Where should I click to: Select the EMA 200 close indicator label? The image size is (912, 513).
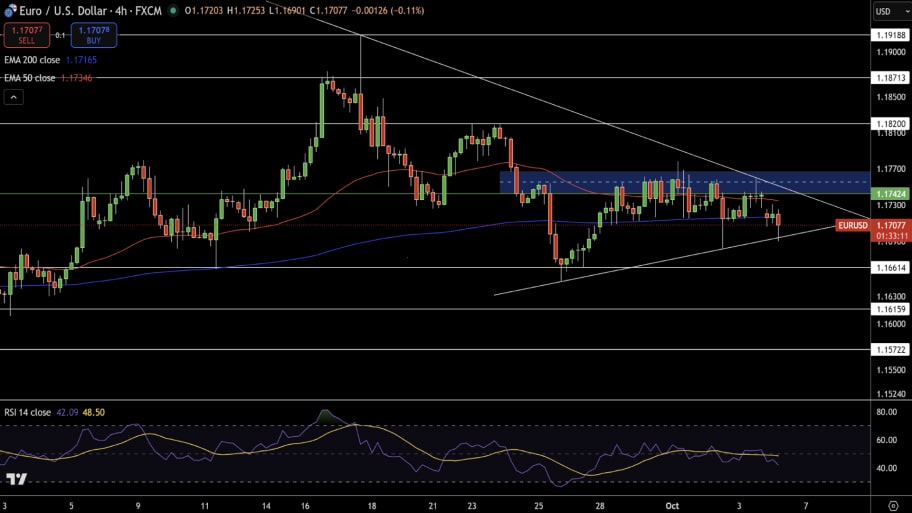[32, 60]
